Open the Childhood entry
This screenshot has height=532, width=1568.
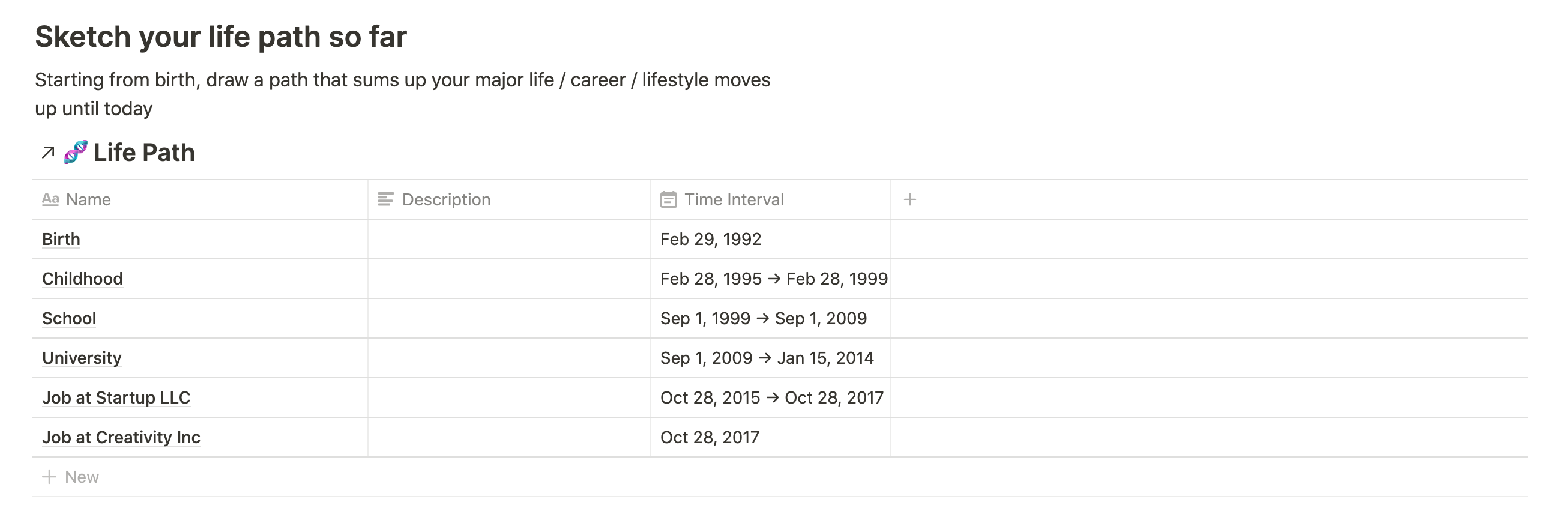point(82,279)
